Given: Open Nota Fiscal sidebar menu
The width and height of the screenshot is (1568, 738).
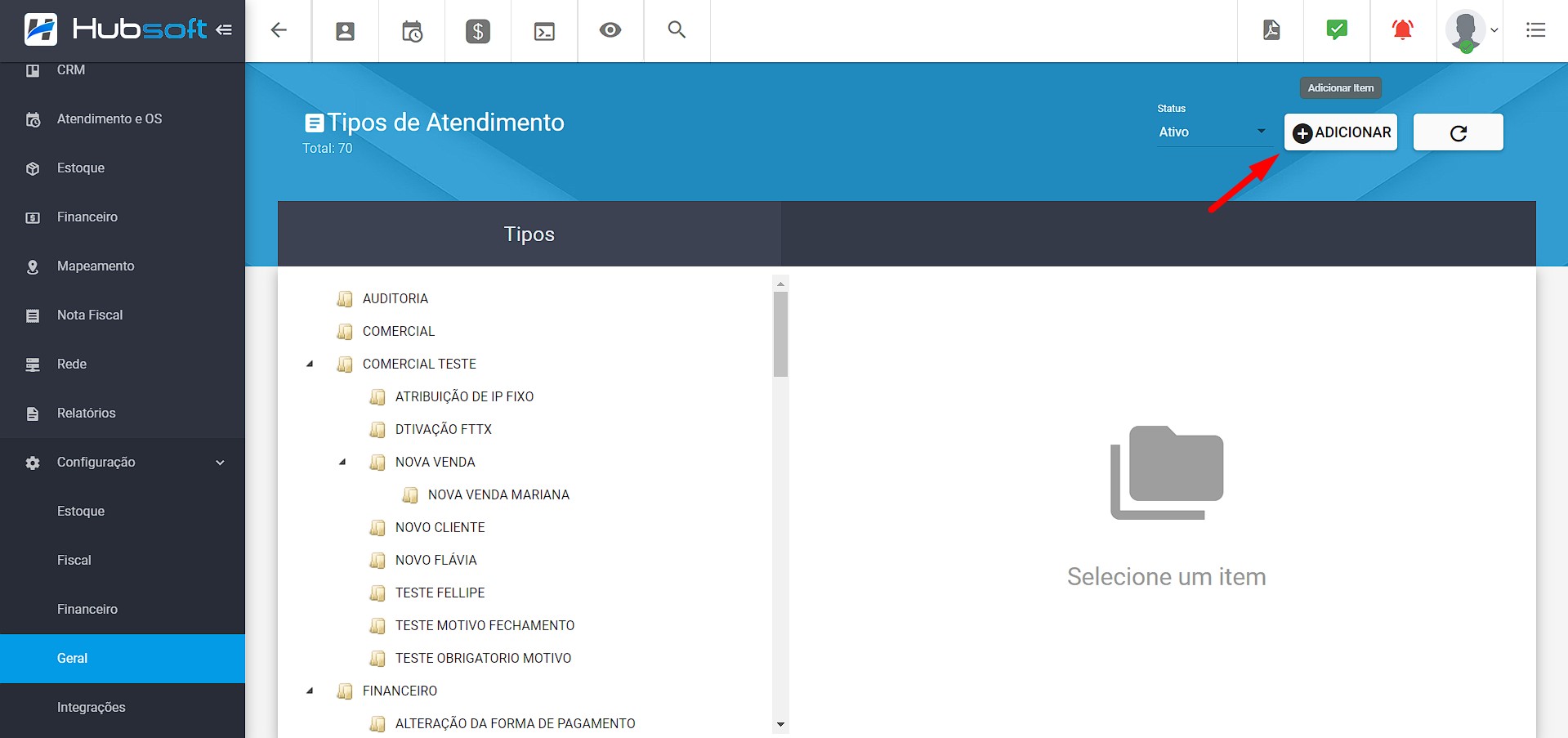Looking at the screenshot, I should pos(123,315).
